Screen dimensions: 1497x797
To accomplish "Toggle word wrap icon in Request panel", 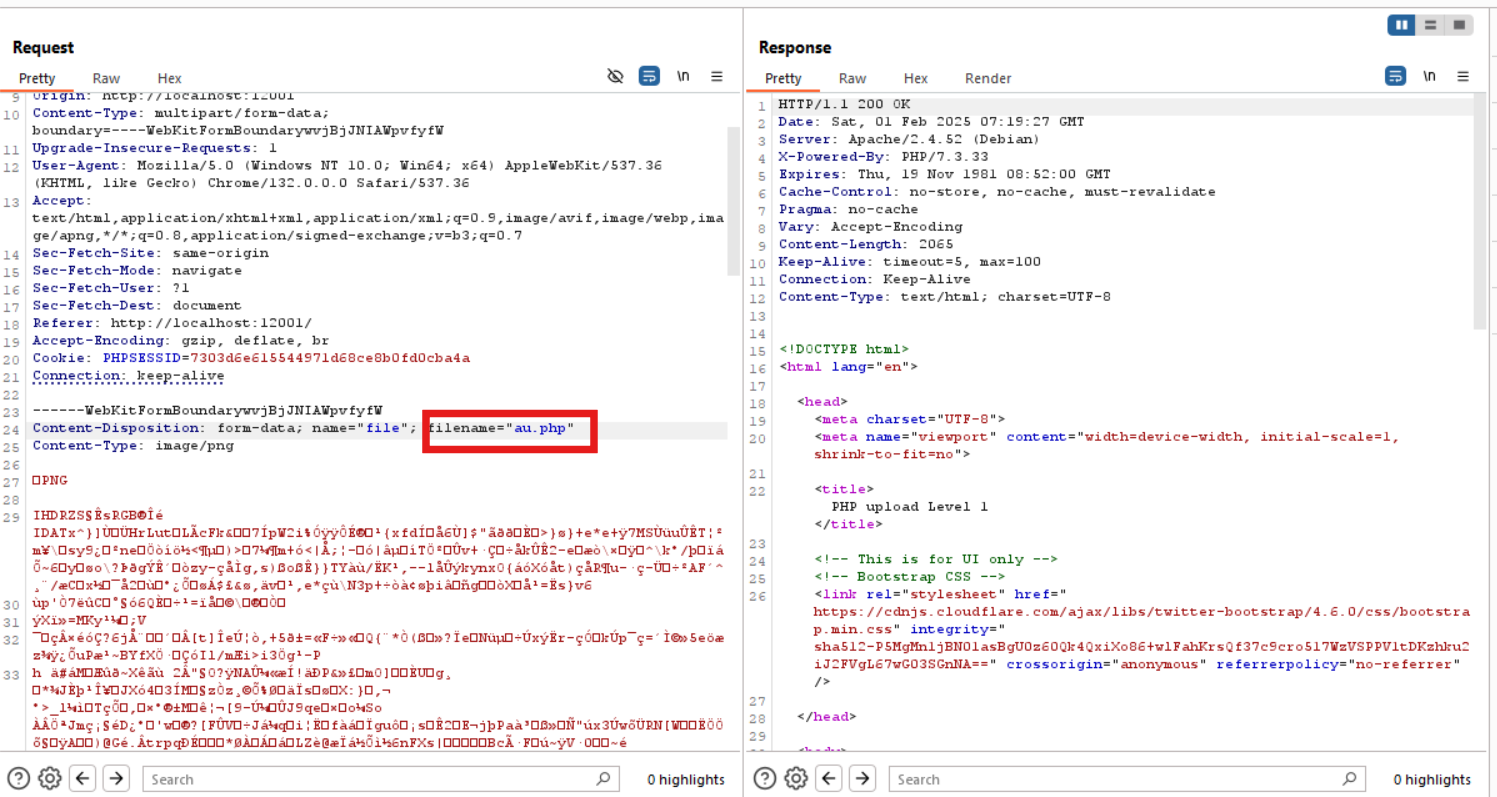I will pos(649,77).
